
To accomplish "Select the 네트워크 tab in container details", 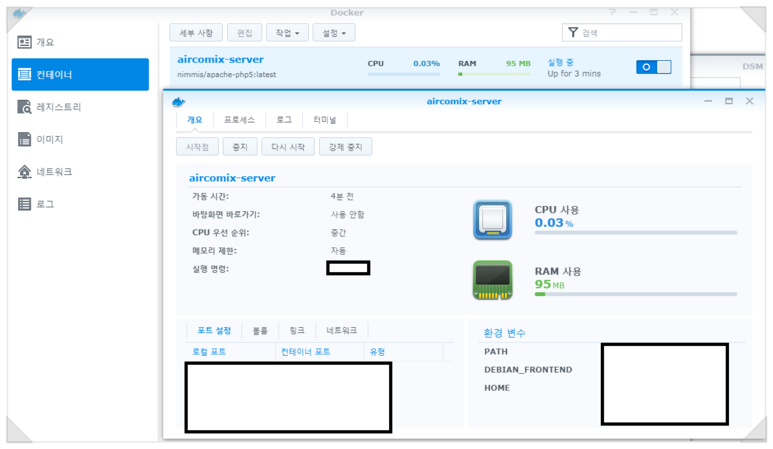I will 342,330.
